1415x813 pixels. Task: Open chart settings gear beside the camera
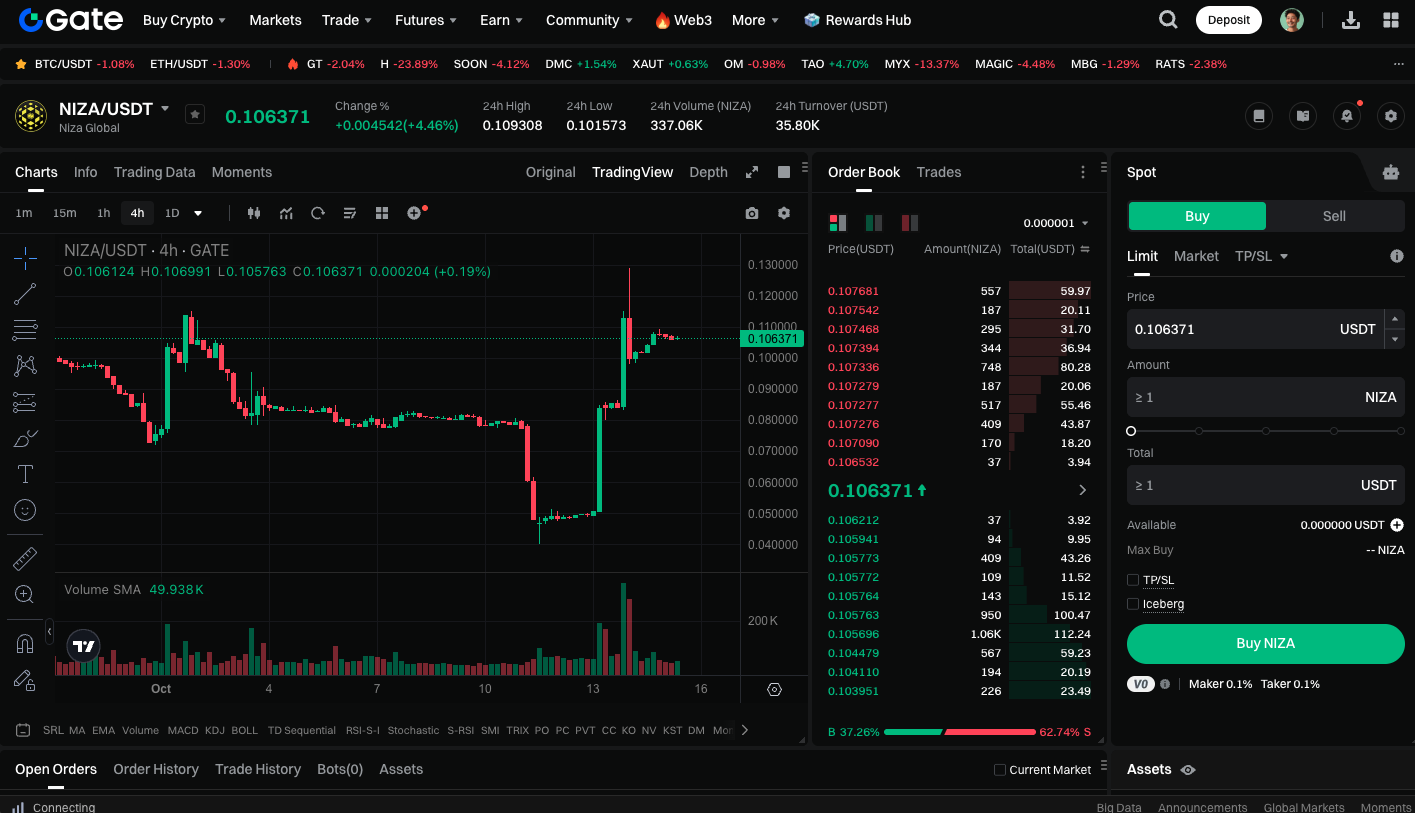[784, 213]
